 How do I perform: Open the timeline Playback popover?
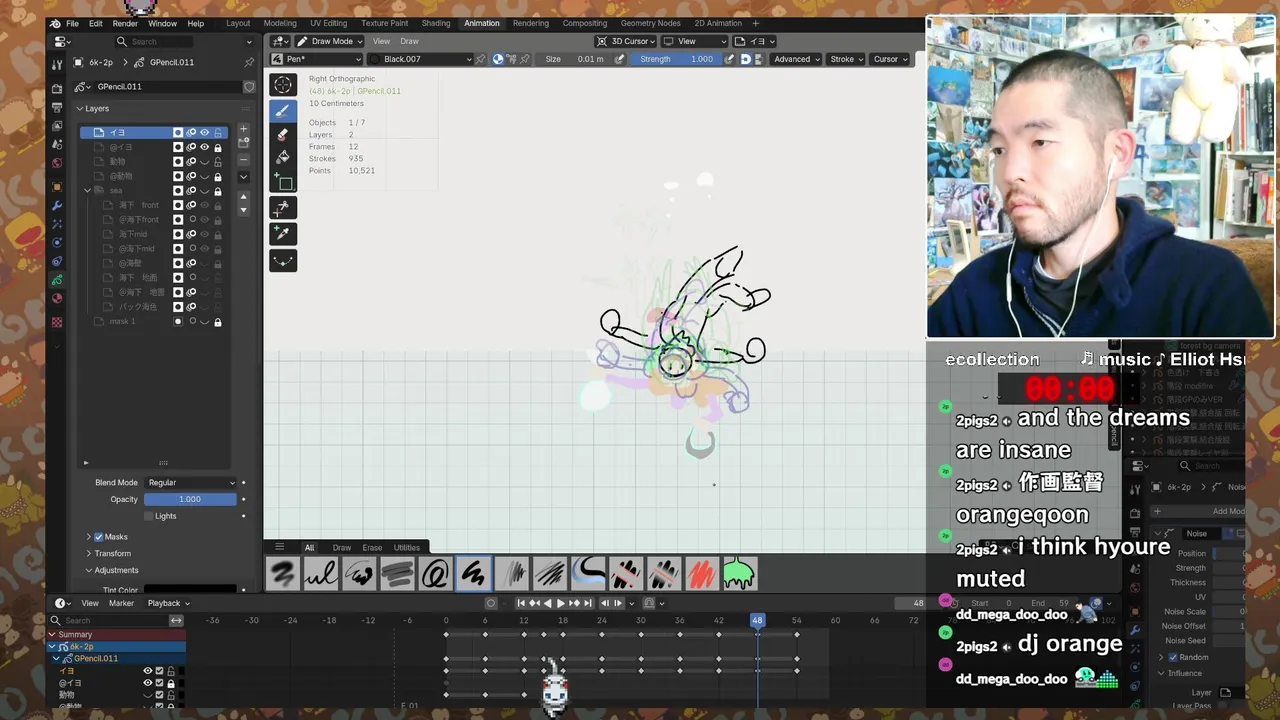click(x=168, y=603)
